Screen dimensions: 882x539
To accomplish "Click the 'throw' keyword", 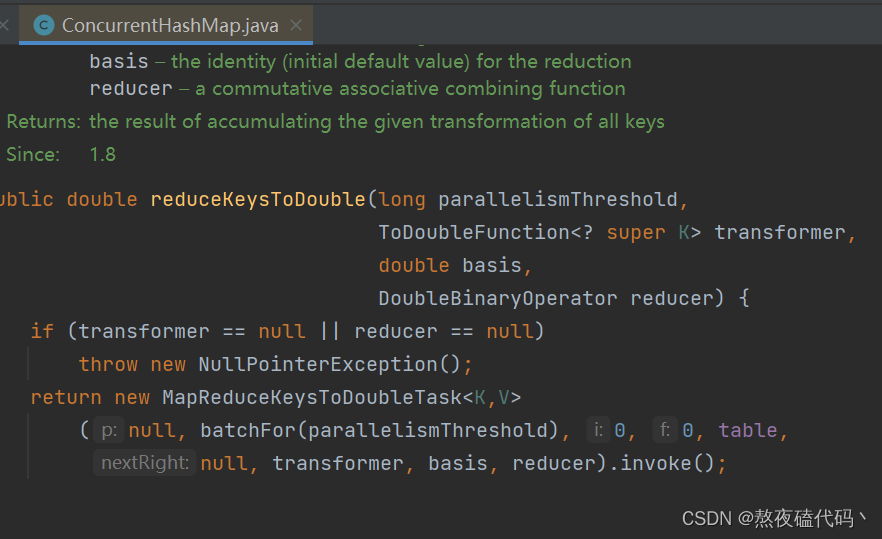I will [108, 364].
